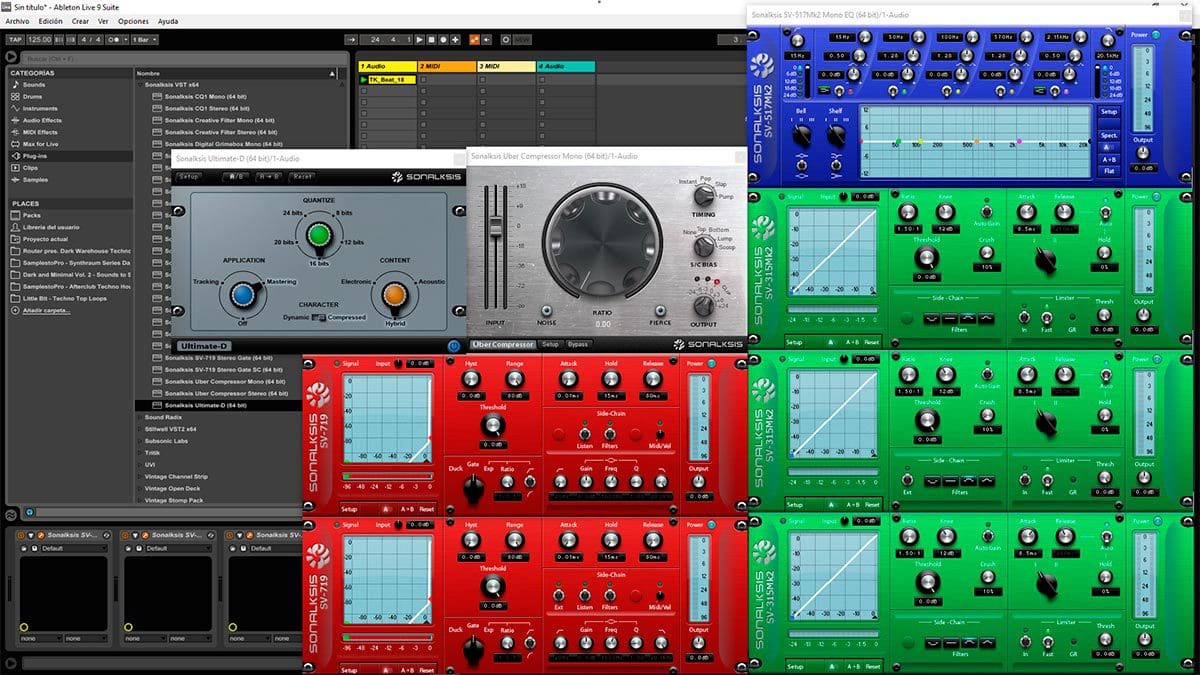Toggle Noise switch on Uber Compressor
The width and height of the screenshot is (1200, 675).
(x=547, y=311)
